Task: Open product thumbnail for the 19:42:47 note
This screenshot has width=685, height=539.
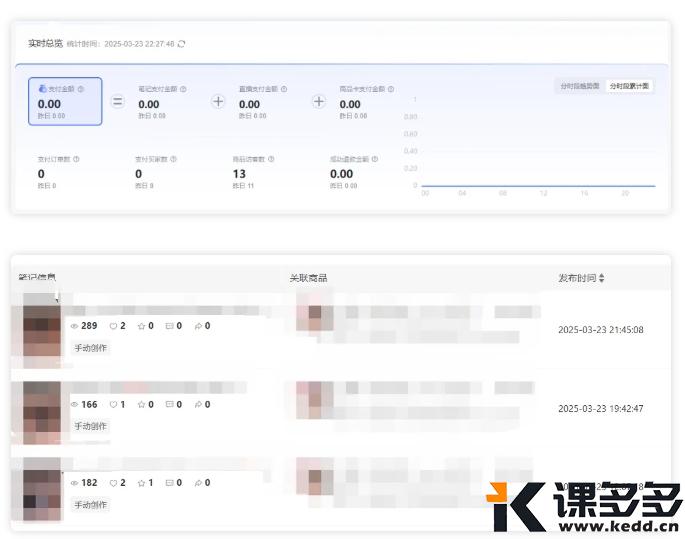Action: pos(314,400)
